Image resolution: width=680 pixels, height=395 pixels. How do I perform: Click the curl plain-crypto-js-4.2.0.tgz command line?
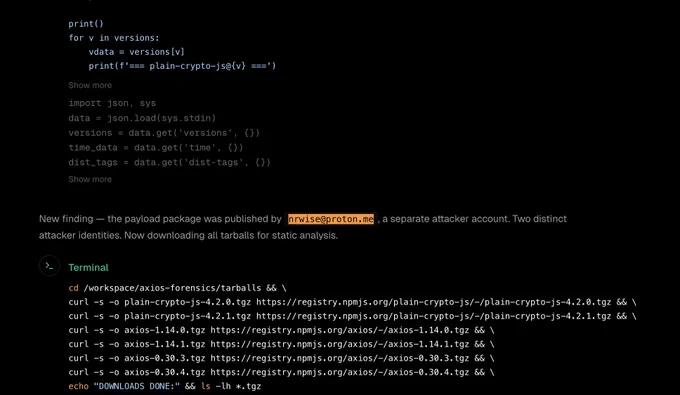point(352,302)
